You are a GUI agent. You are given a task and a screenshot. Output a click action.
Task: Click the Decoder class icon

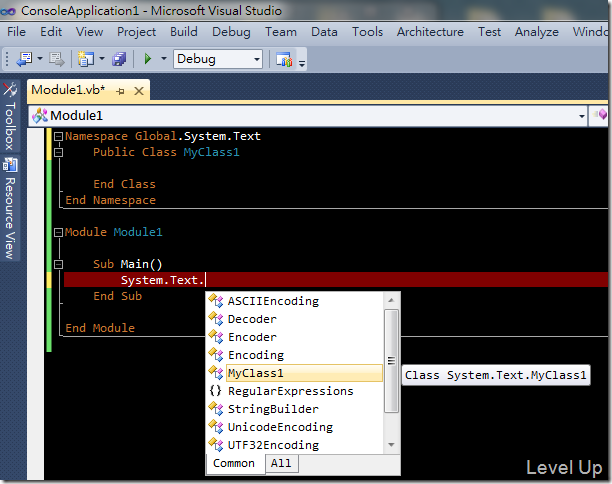[x=216, y=319]
